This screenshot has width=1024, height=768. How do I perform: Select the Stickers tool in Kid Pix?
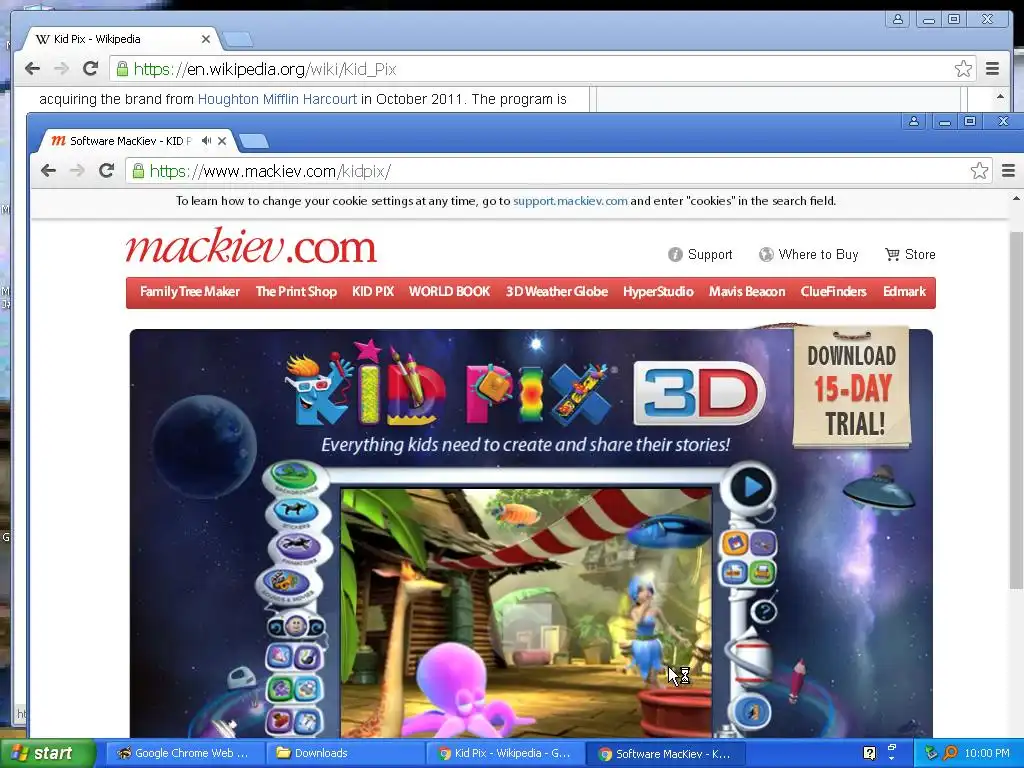[x=294, y=512]
